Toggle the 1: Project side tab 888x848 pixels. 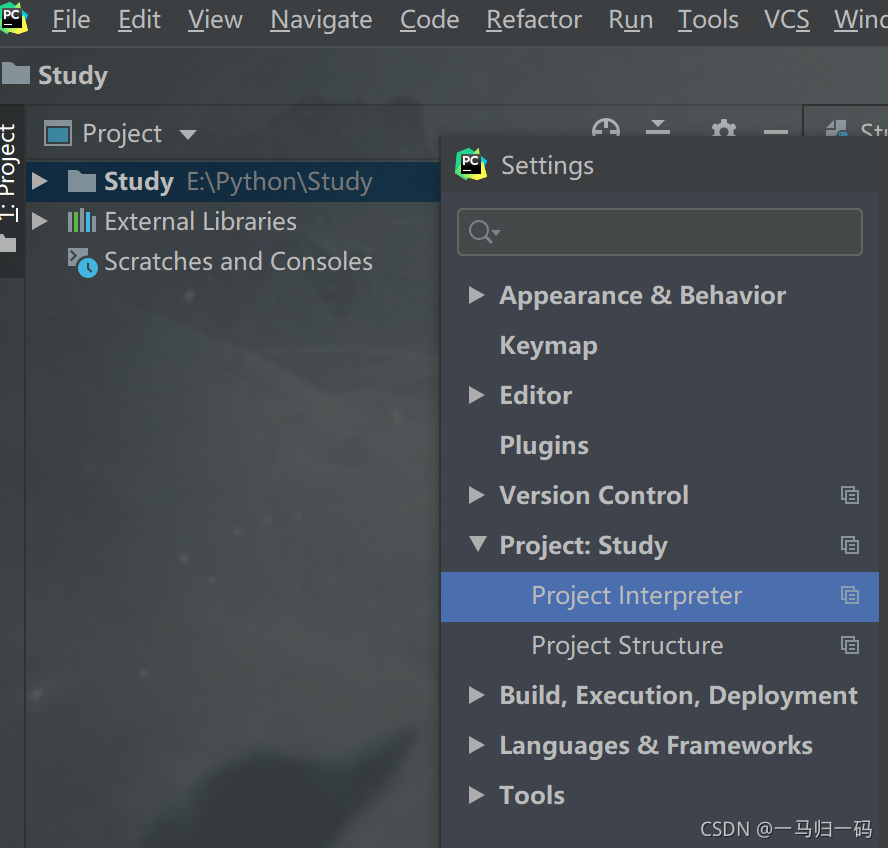9,172
